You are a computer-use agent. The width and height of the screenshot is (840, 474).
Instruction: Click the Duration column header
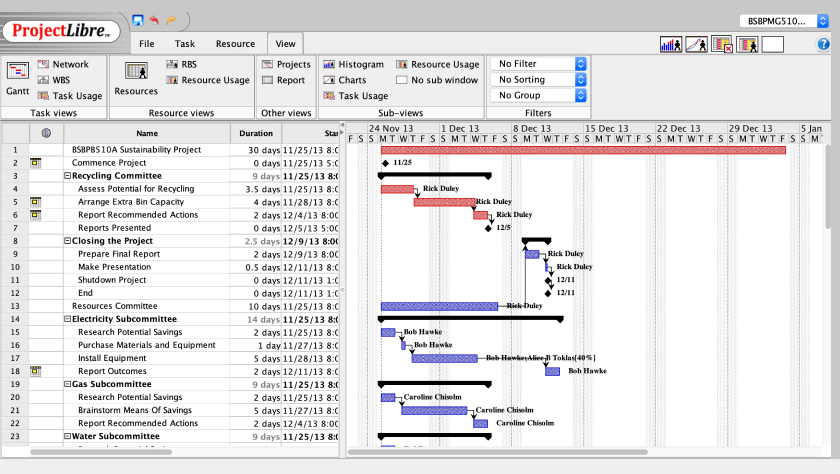(256, 133)
